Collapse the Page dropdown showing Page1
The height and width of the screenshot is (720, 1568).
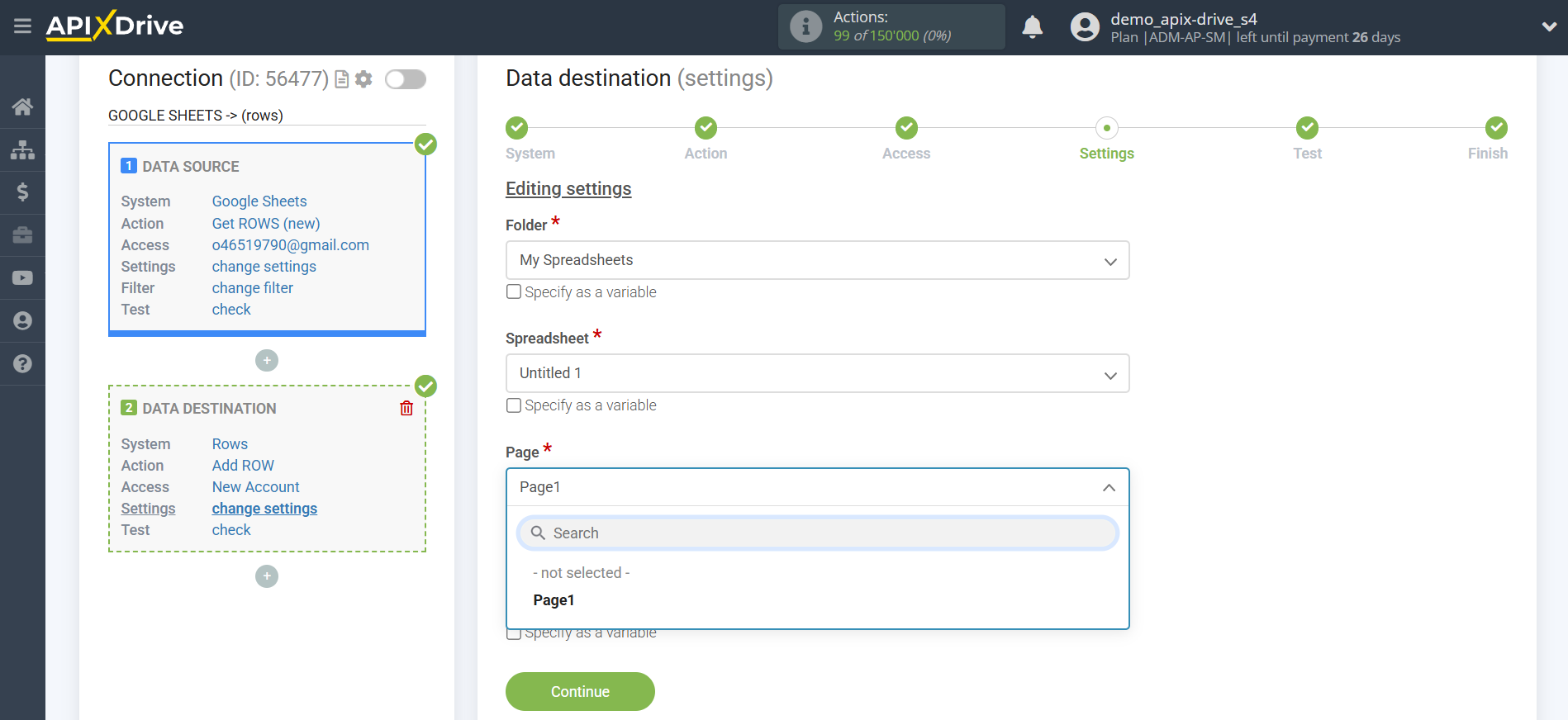pos(817,487)
